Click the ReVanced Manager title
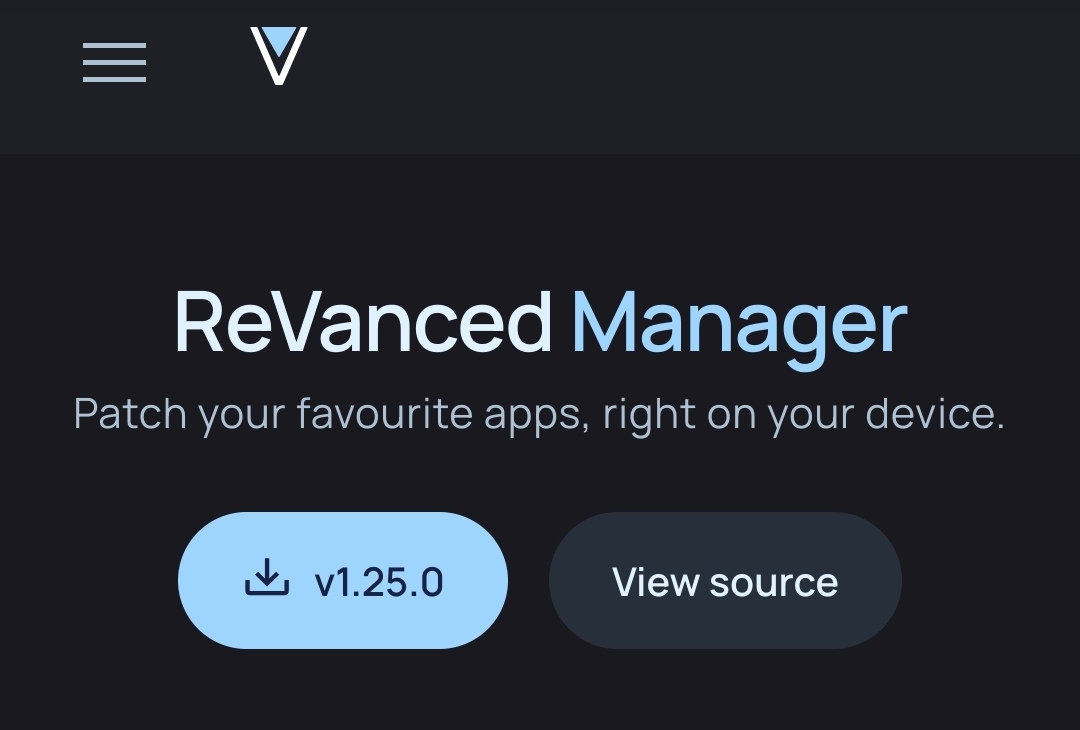 541,329
